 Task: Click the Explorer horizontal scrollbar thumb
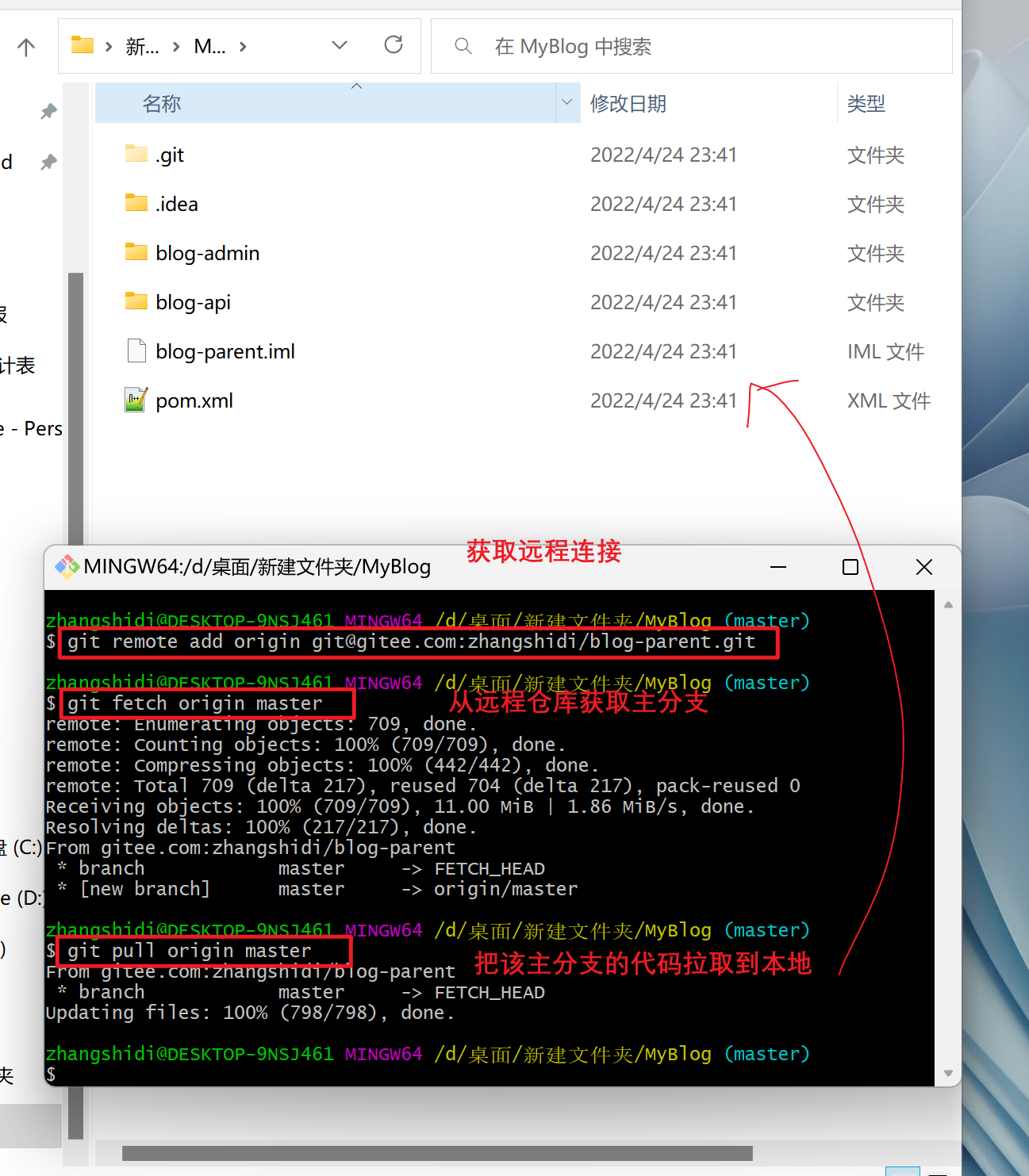[x=437, y=1153]
